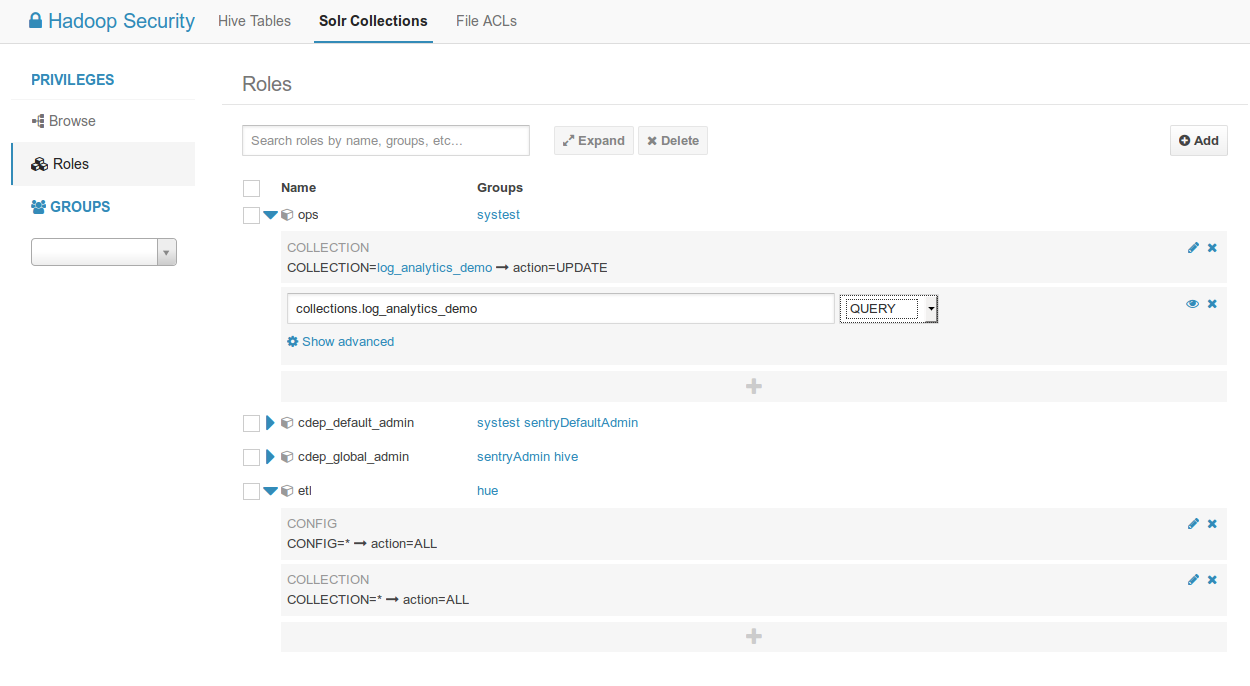Delete the privilege being edited with QUERY

point(1212,304)
